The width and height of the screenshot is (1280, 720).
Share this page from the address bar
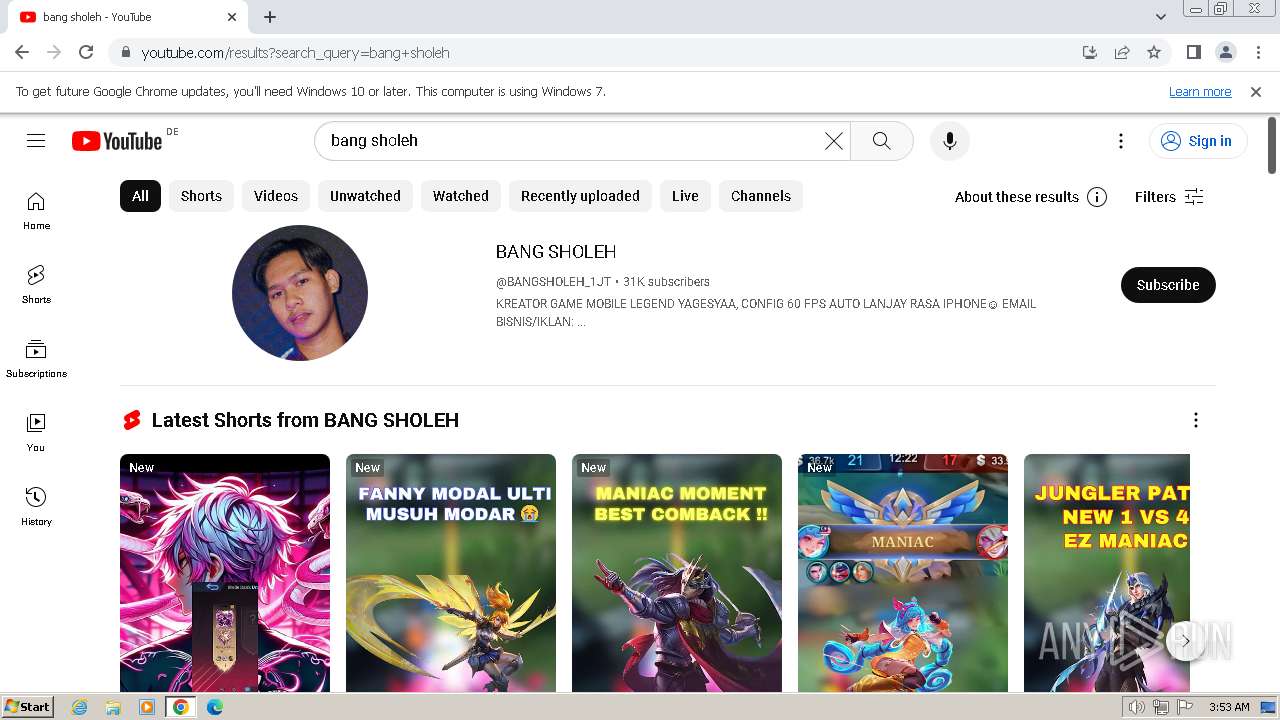(1122, 52)
